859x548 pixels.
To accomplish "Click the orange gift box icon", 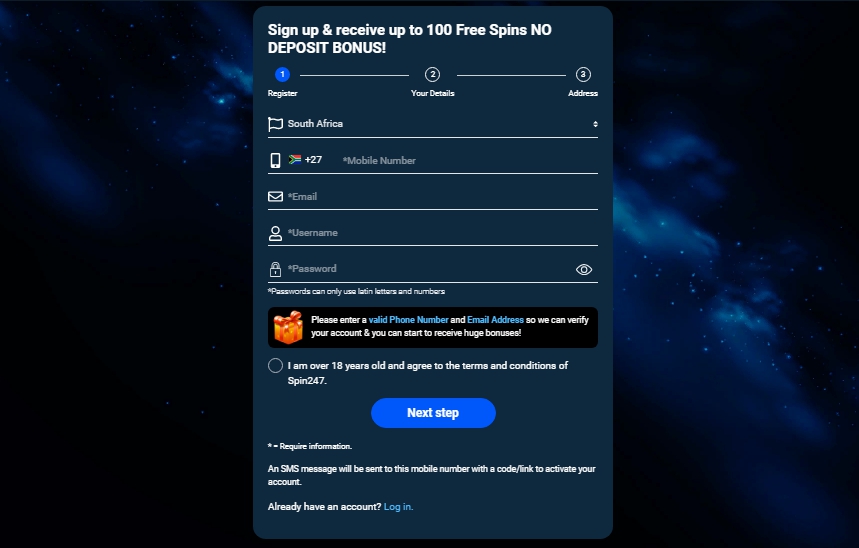I will (288, 327).
